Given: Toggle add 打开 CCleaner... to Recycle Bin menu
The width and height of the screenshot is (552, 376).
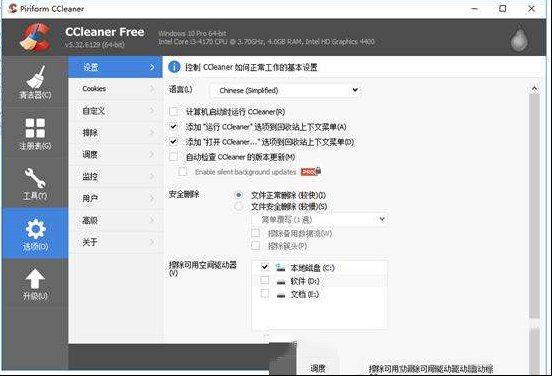Looking at the screenshot, I should coord(173,142).
